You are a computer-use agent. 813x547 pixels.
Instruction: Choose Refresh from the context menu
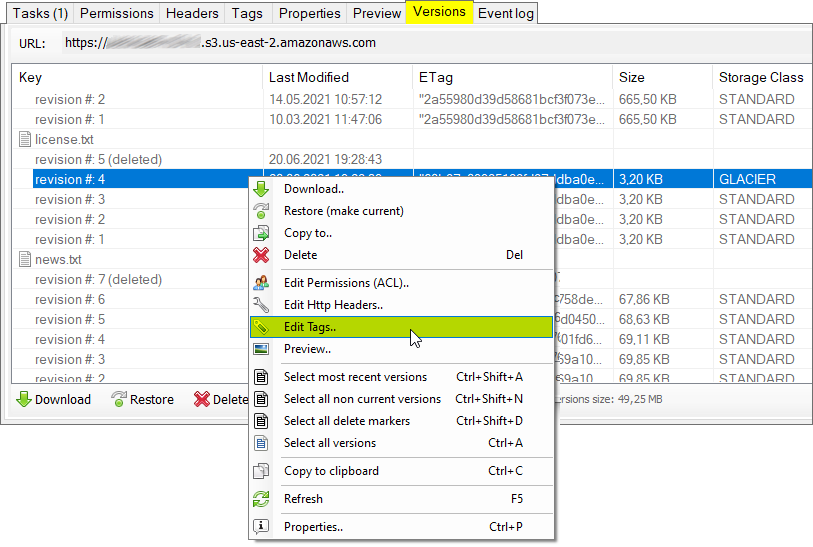401,499
